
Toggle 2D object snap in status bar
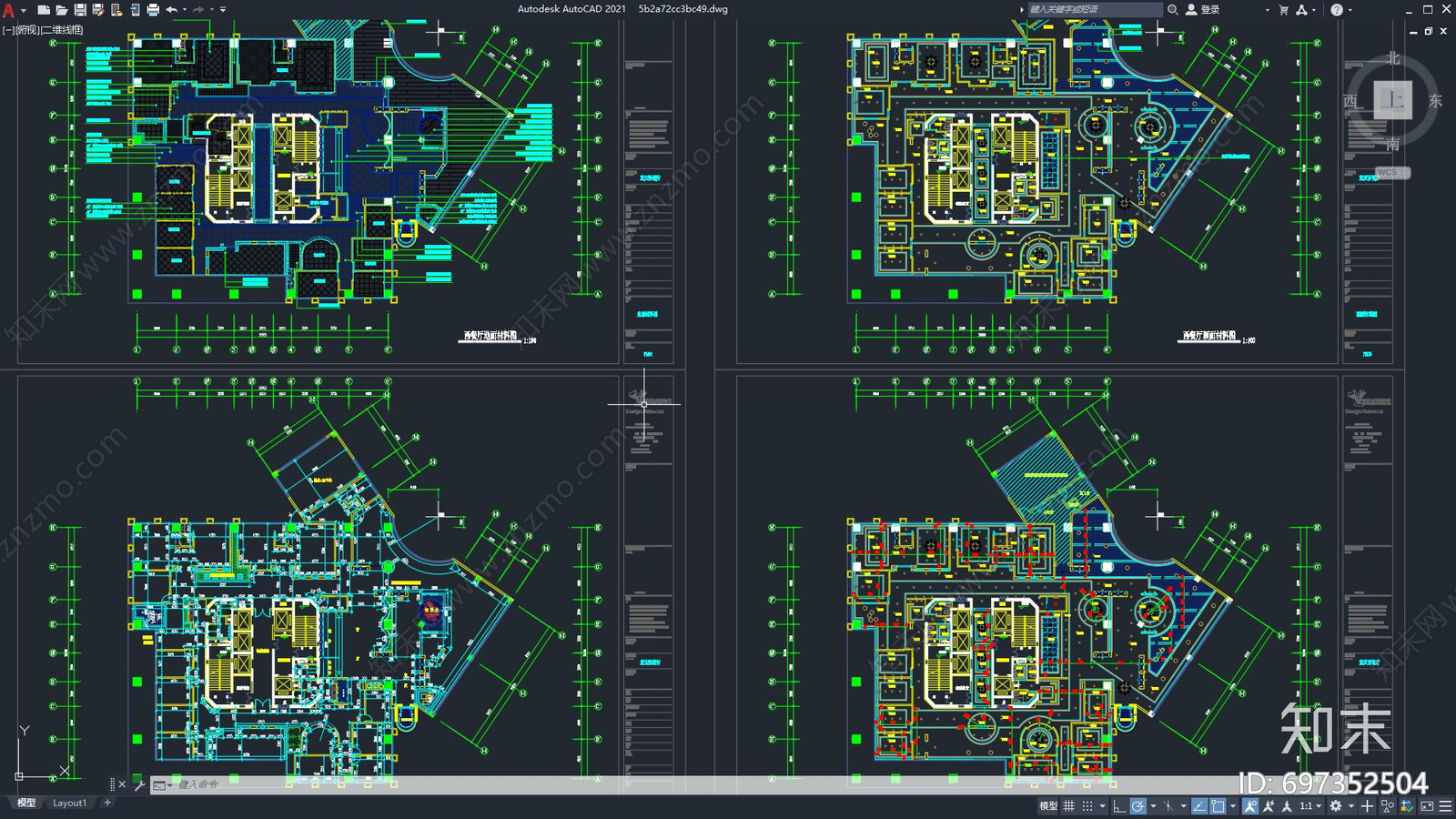tap(1218, 806)
